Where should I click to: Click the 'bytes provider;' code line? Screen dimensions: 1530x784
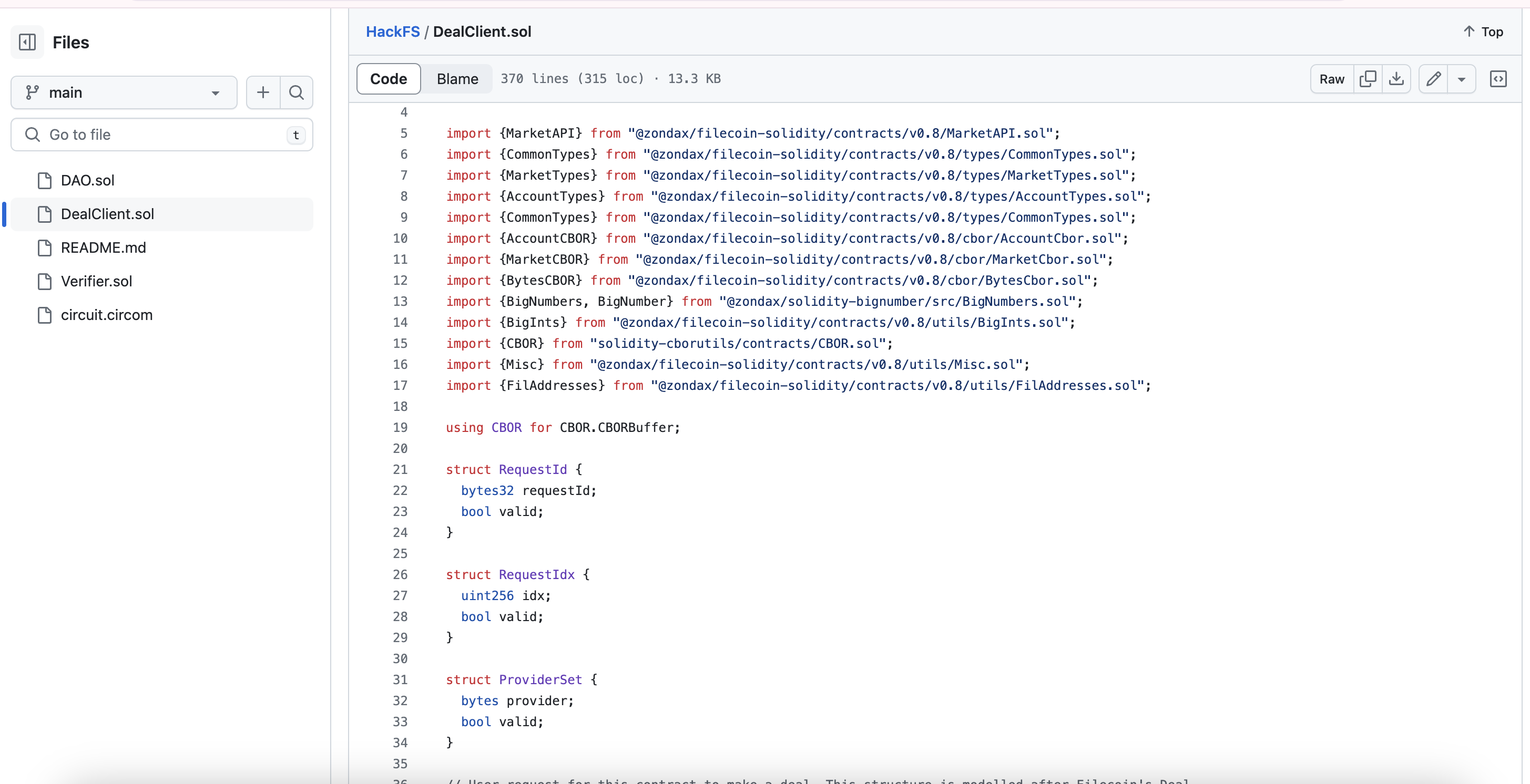[517, 701]
